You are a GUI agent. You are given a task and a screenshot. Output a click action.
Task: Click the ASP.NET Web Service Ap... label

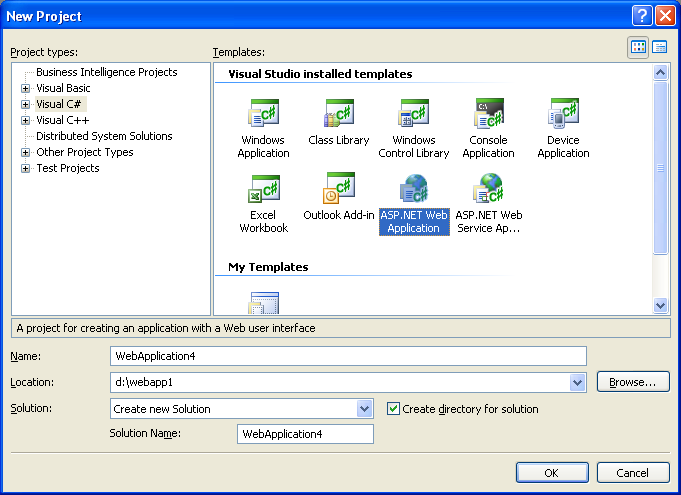[489, 221]
